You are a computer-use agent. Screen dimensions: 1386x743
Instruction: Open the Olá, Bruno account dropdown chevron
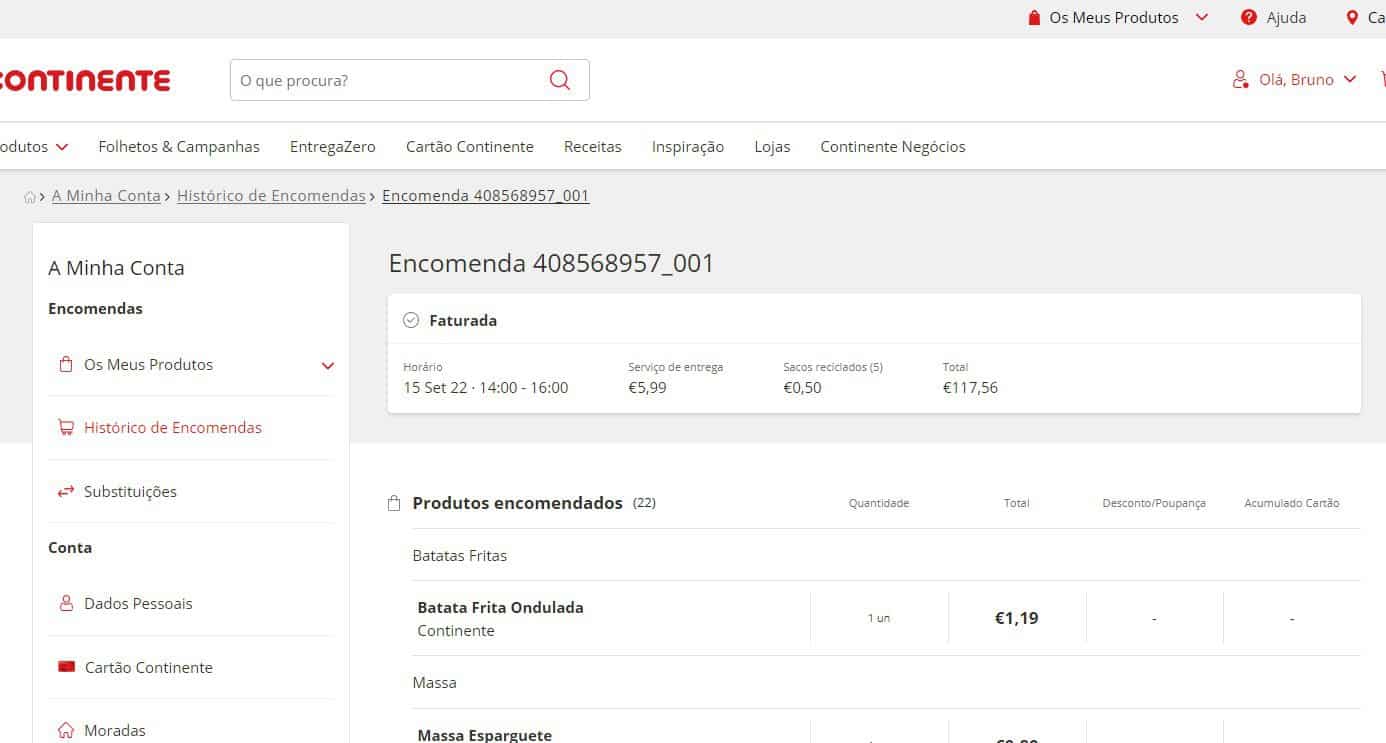pos(1350,79)
